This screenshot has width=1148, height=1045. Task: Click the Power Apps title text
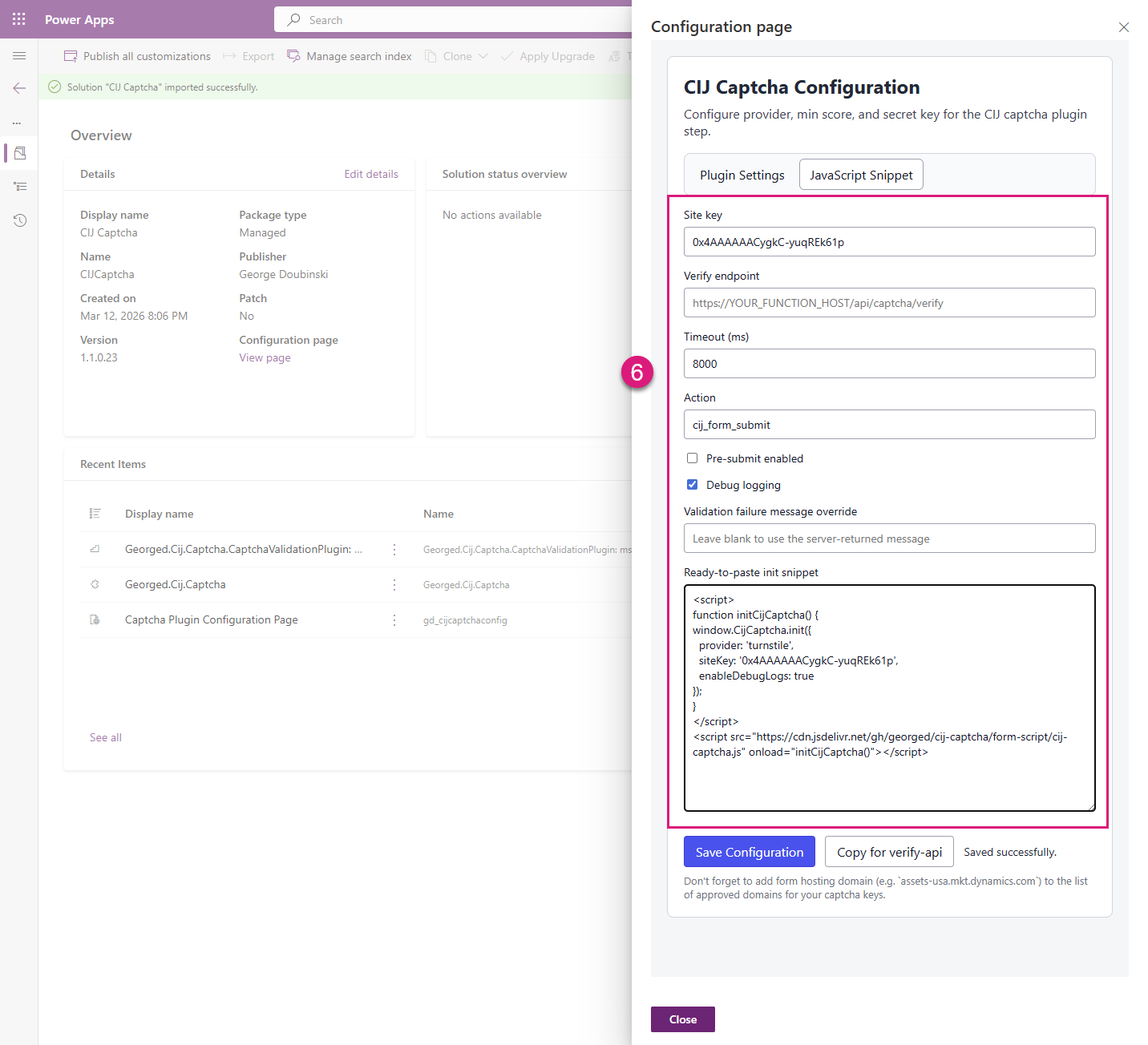click(x=79, y=19)
